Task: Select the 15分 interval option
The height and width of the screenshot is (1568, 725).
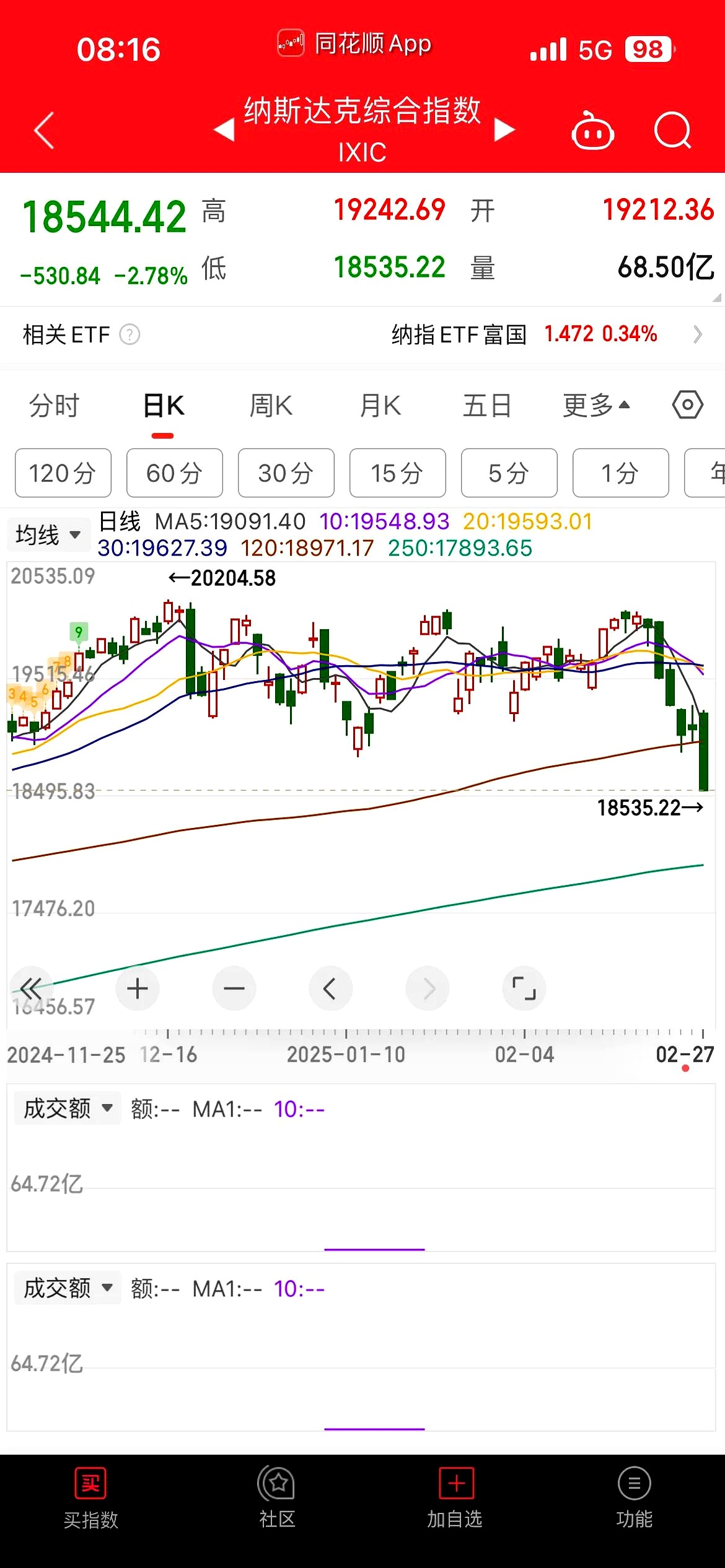Action: pyautogui.click(x=397, y=473)
